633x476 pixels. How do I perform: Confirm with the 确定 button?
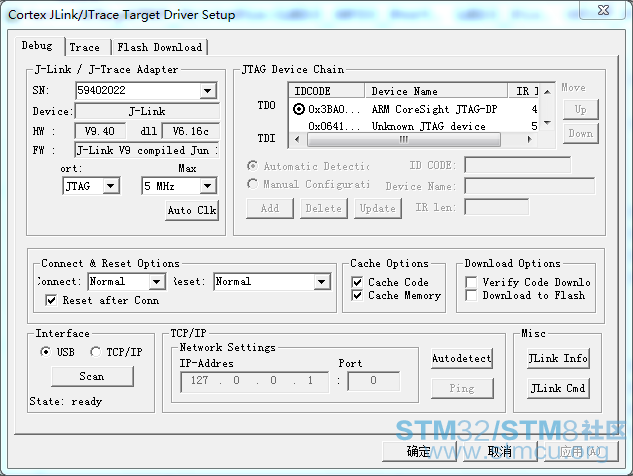click(419, 451)
